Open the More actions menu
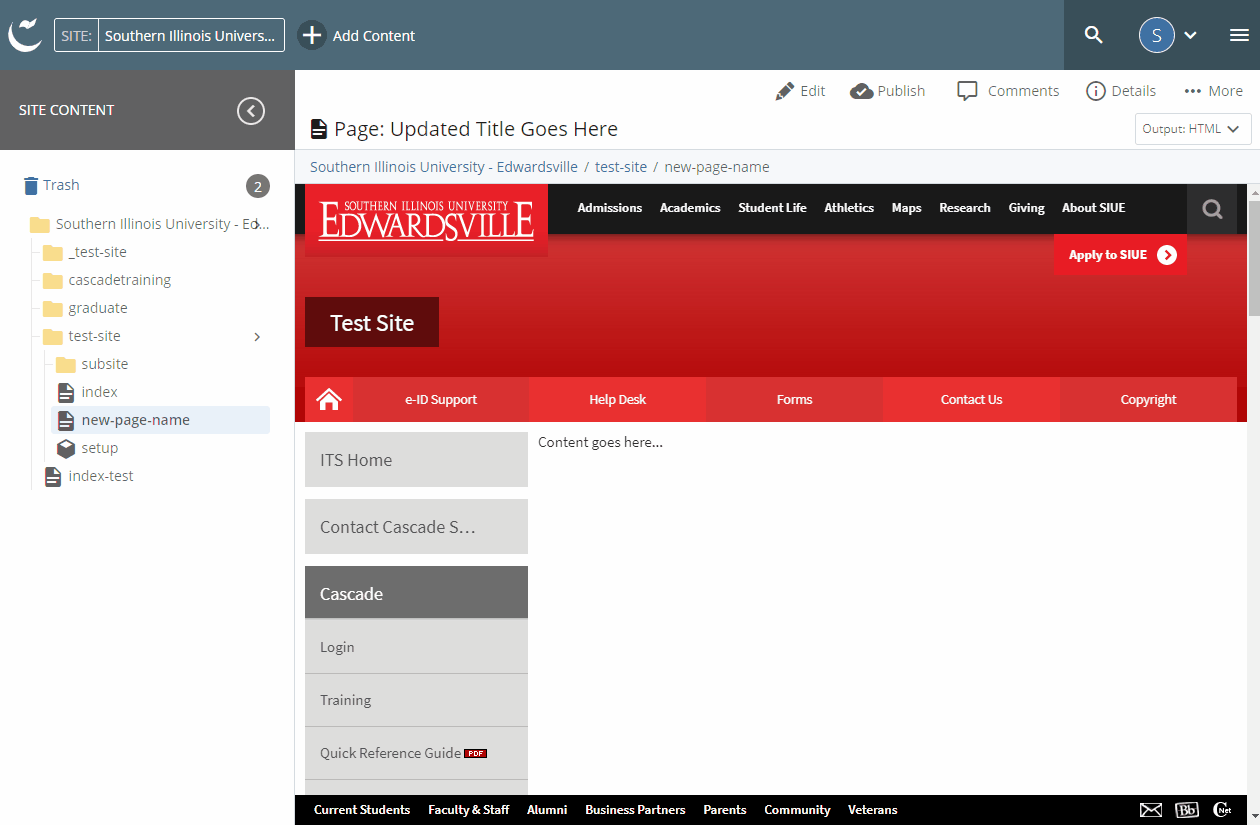The width and height of the screenshot is (1260, 825). (x=1213, y=91)
